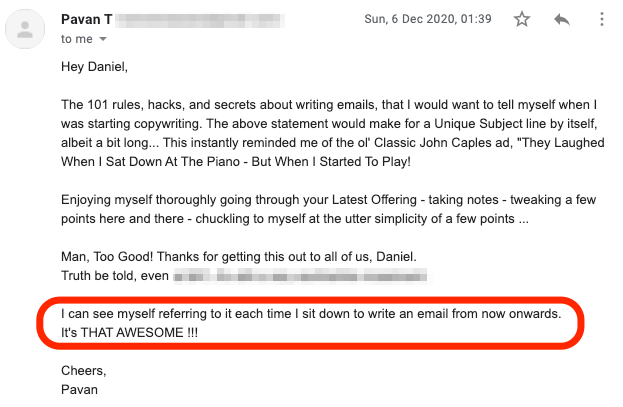
Task: Click the blurred sender email address
Action: click(x=200, y=20)
